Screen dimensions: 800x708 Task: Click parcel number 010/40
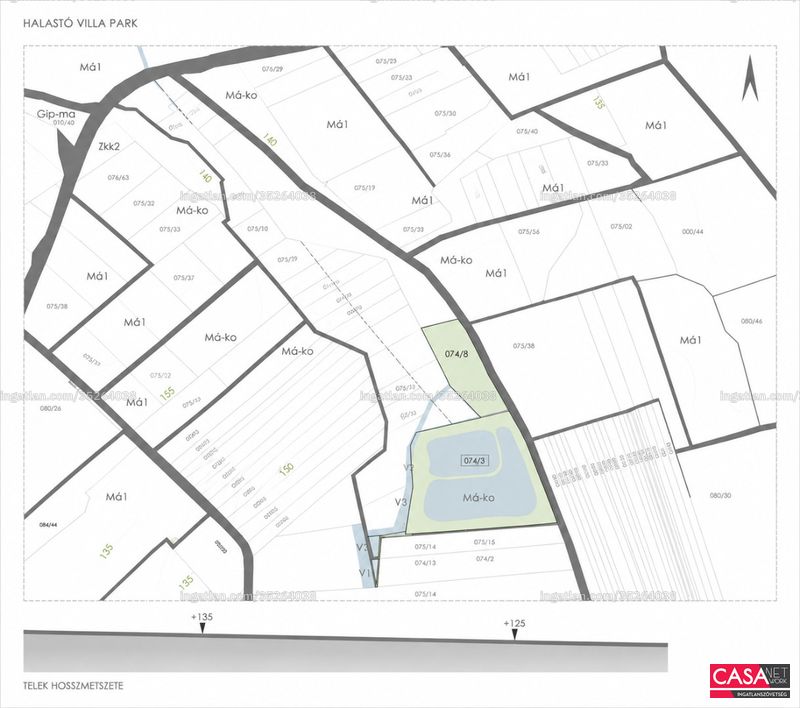pyautogui.click(x=64, y=122)
